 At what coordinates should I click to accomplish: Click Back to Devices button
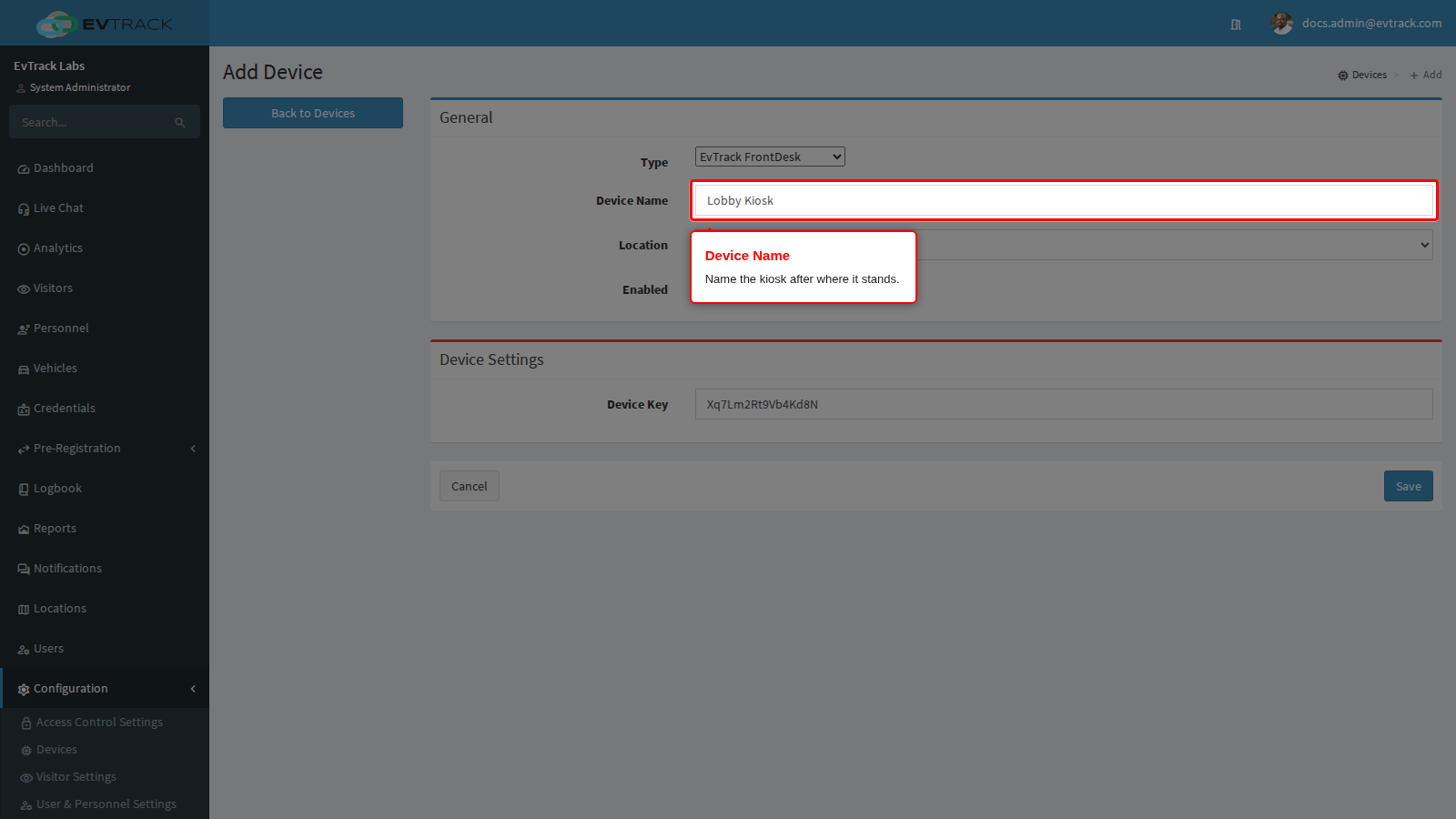point(313,113)
